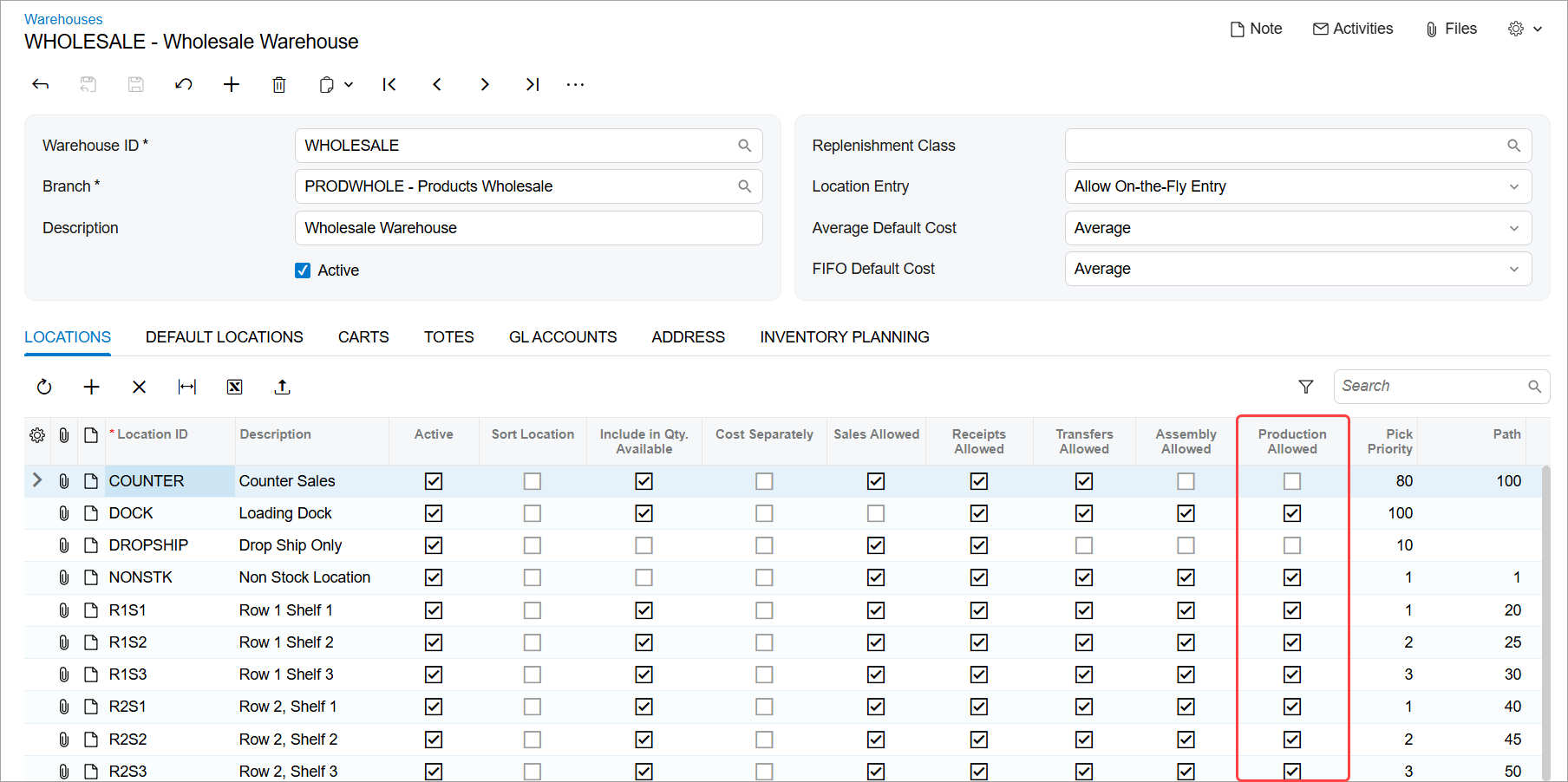Switch to the GL Accounts tab
This screenshot has width=1568, height=782.
[x=562, y=337]
